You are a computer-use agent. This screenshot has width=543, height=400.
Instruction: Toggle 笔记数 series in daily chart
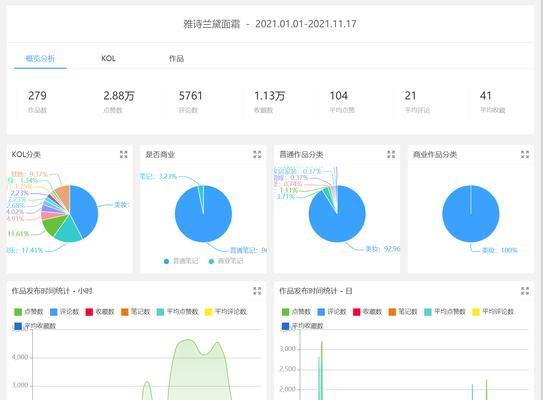tap(403, 312)
